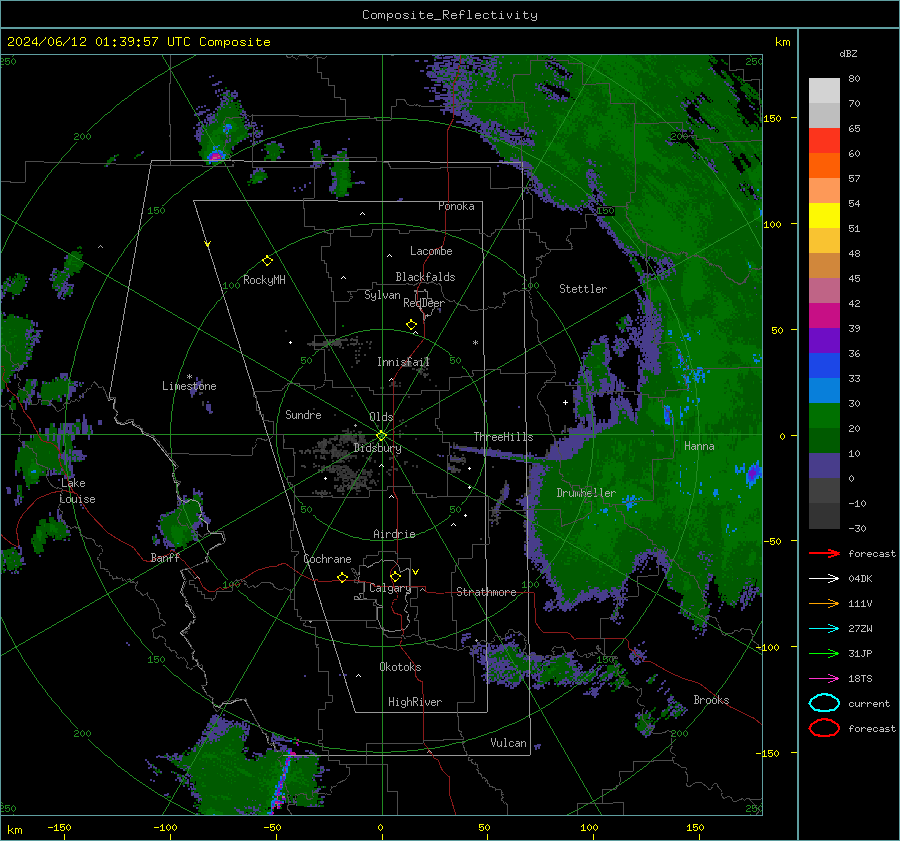Click the intense storm cell near top-left
900x841 pixels.
tap(215, 156)
